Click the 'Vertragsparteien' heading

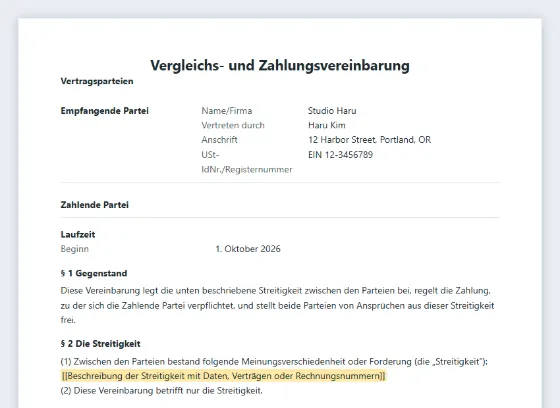97,81
